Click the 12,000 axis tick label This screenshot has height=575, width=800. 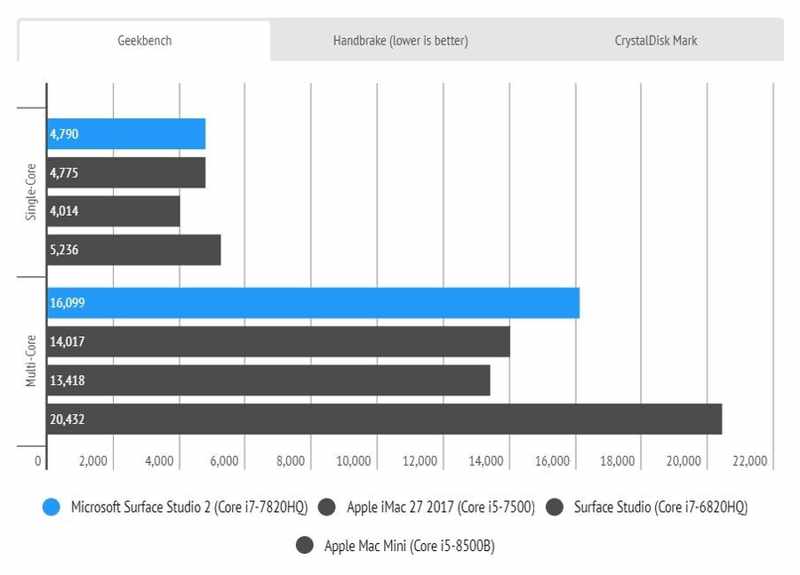[x=419, y=461]
